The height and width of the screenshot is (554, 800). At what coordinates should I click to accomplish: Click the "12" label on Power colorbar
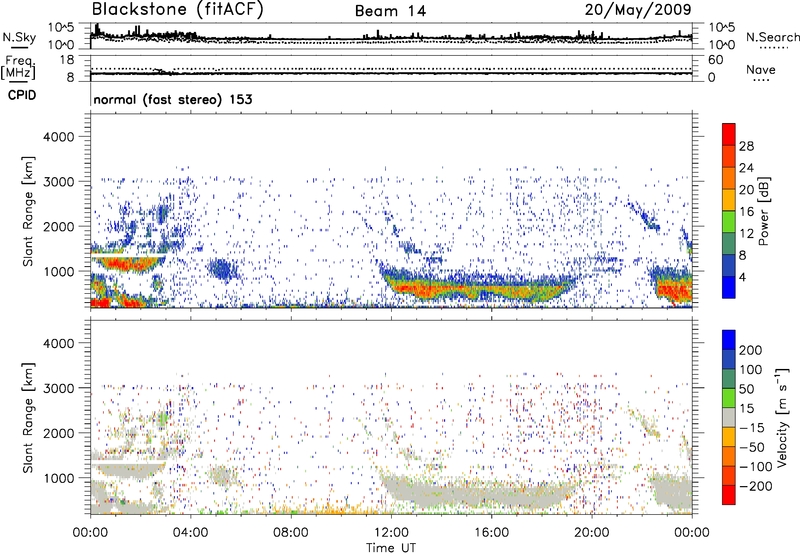click(x=746, y=234)
